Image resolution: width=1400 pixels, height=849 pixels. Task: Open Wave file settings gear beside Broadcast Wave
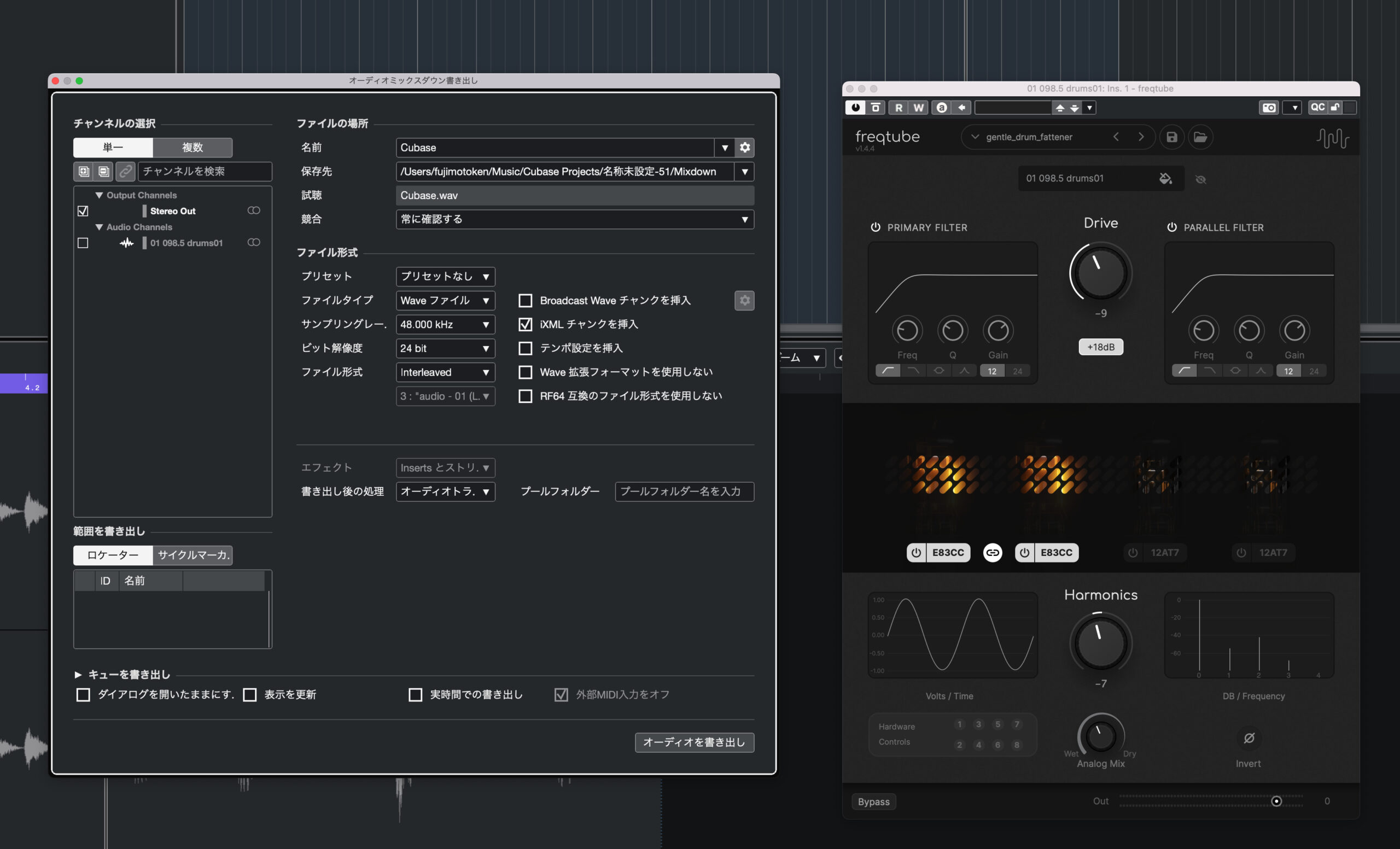(x=744, y=301)
